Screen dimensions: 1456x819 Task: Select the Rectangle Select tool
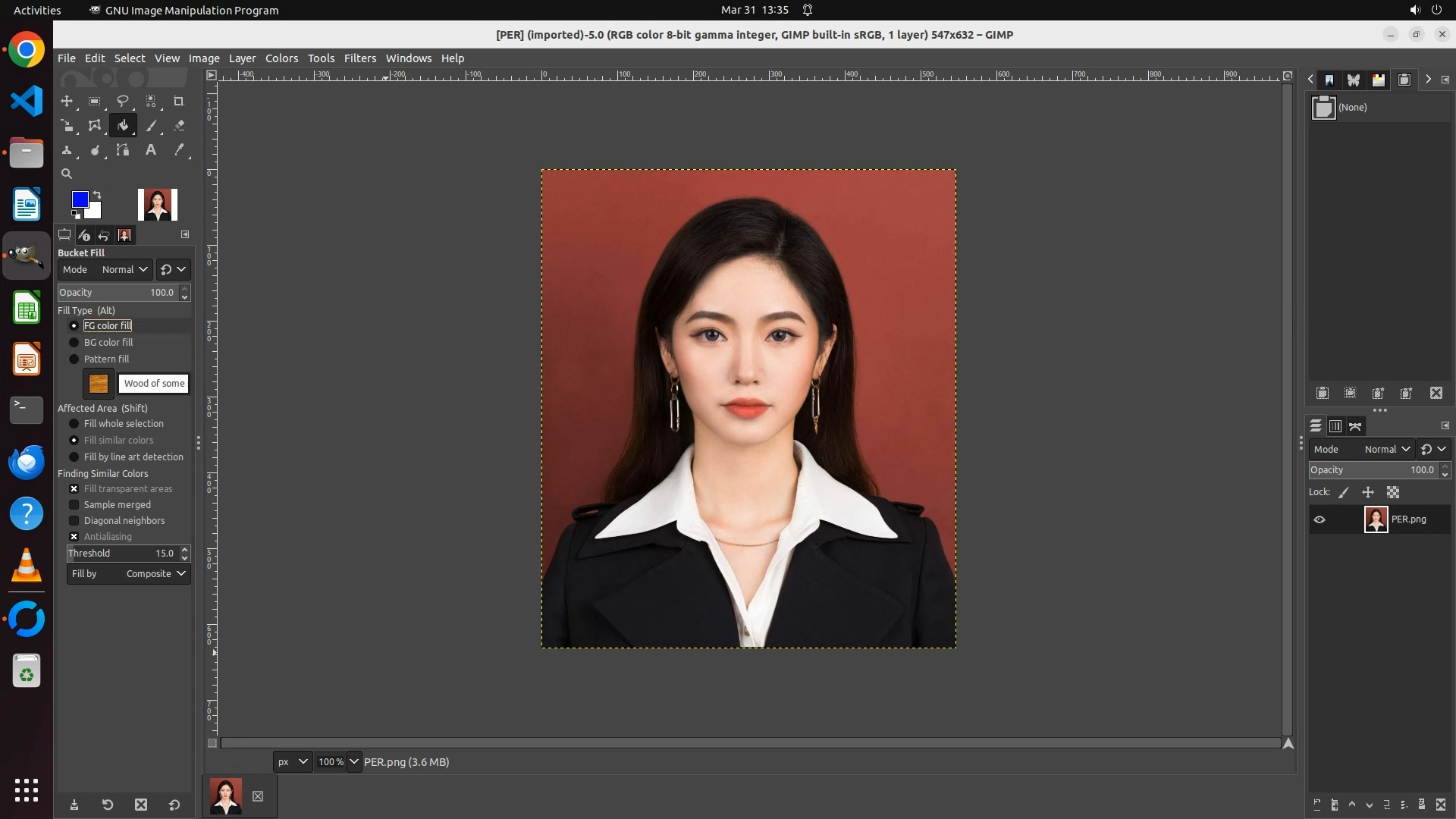[x=95, y=101]
